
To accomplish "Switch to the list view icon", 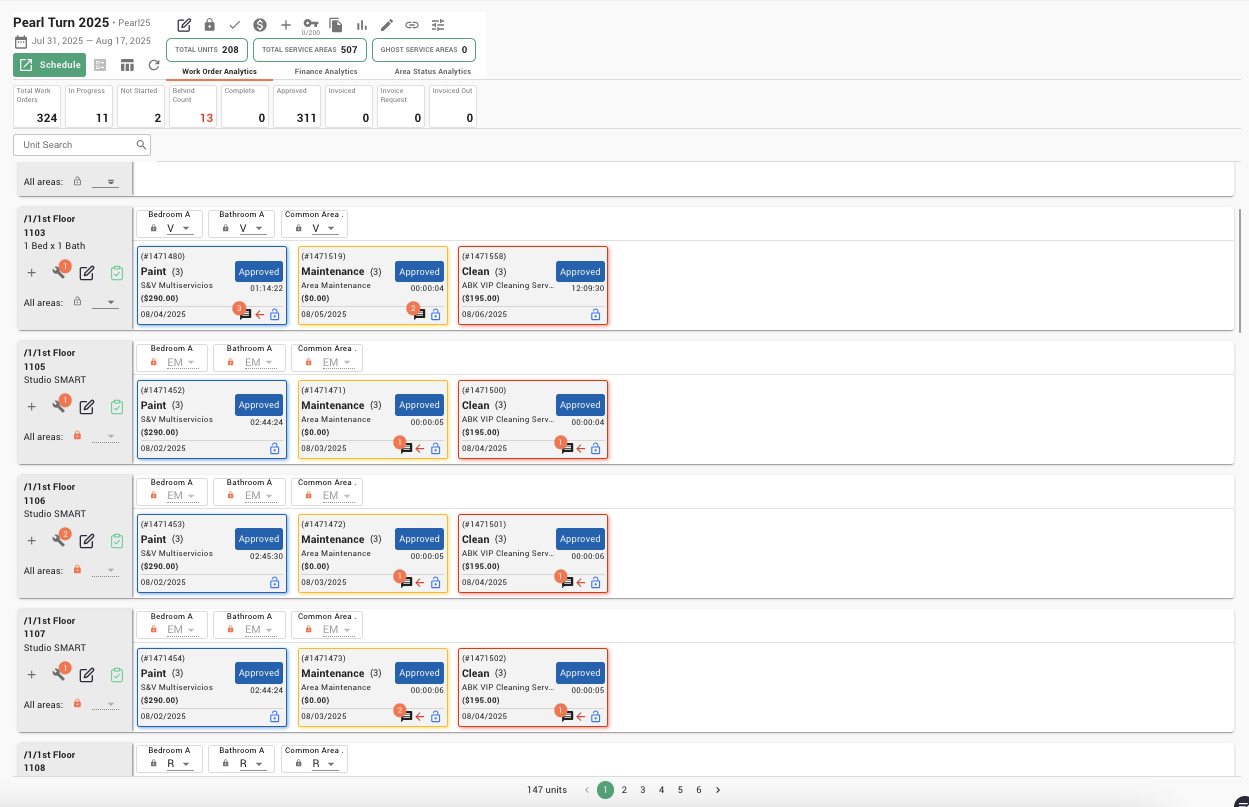I will point(100,65).
